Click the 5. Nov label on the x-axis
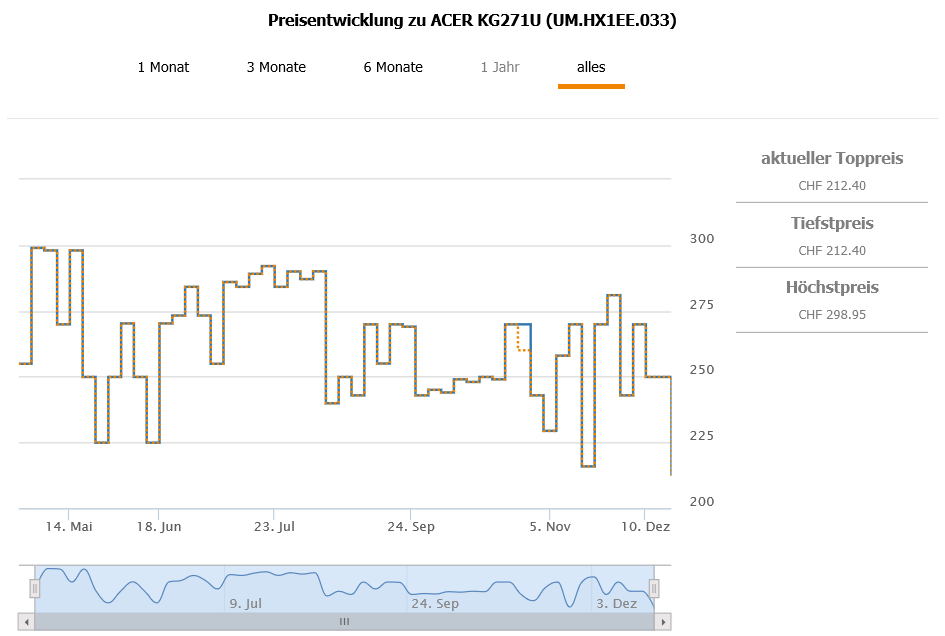This screenshot has width=945, height=636. pos(548,526)
